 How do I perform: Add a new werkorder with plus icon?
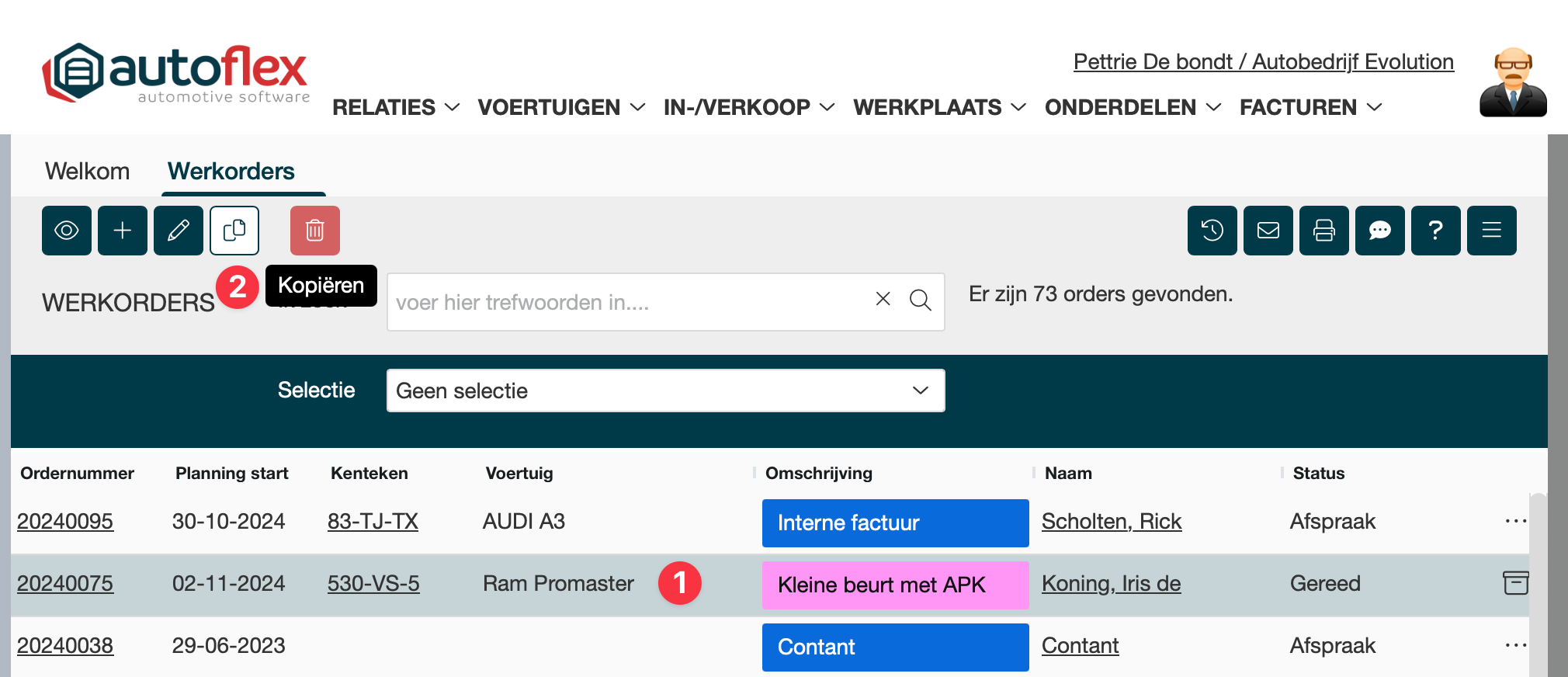[123, 231]
